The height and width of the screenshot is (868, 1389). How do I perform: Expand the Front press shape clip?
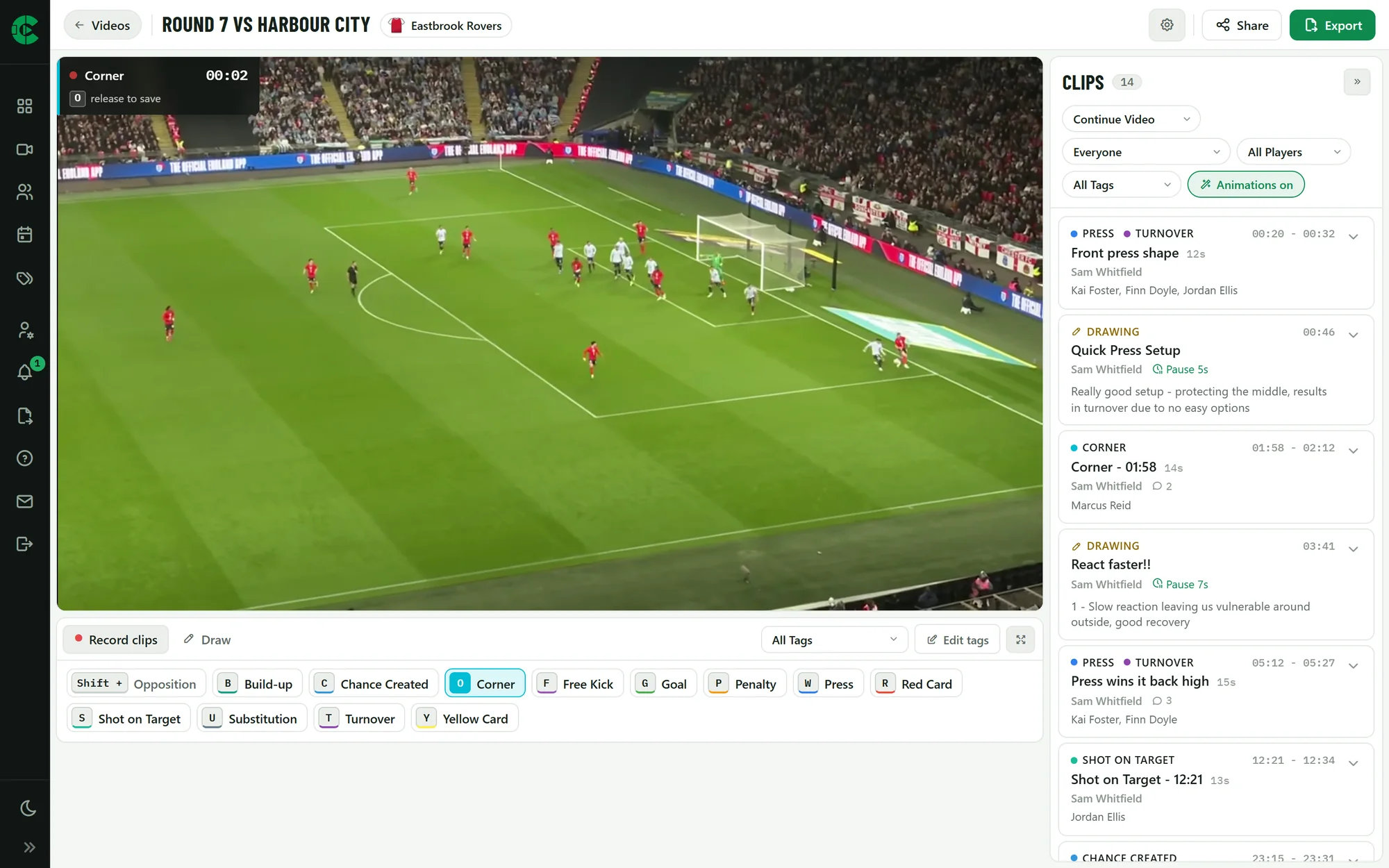(1353, 236)
